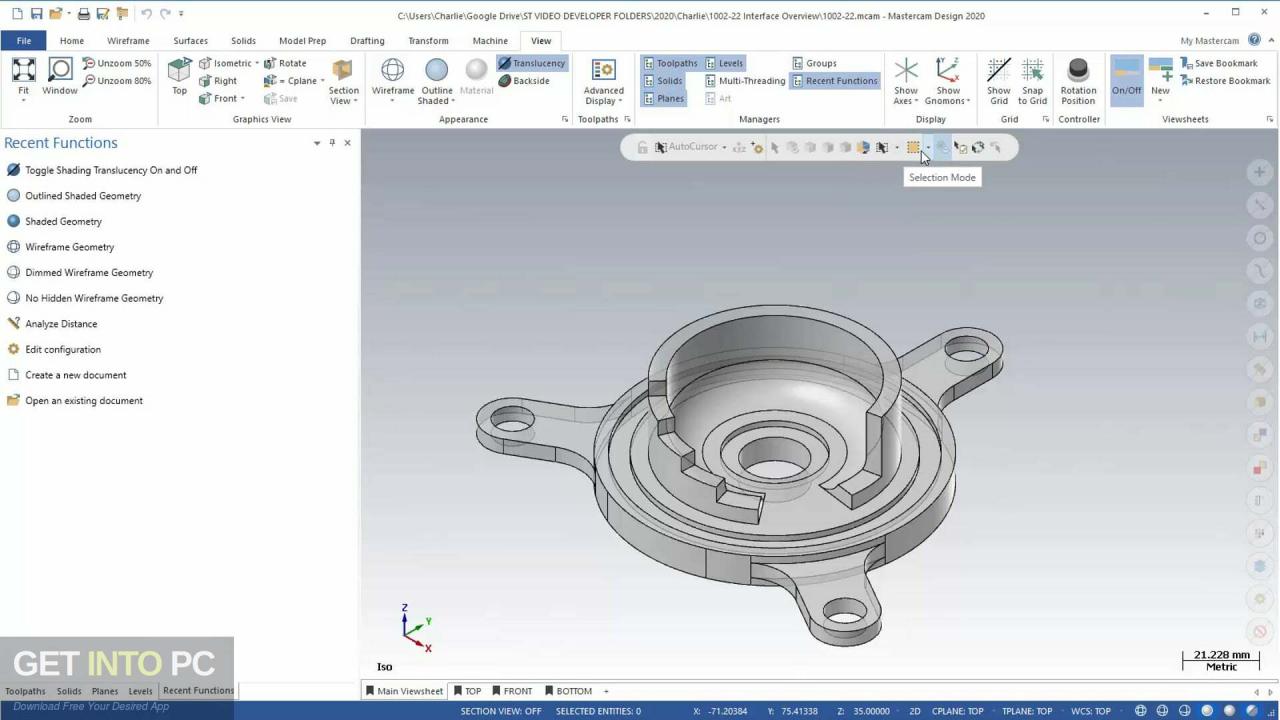Select Outline Shaded appearance
This screenshot has width=1280, height=720.
436,80
